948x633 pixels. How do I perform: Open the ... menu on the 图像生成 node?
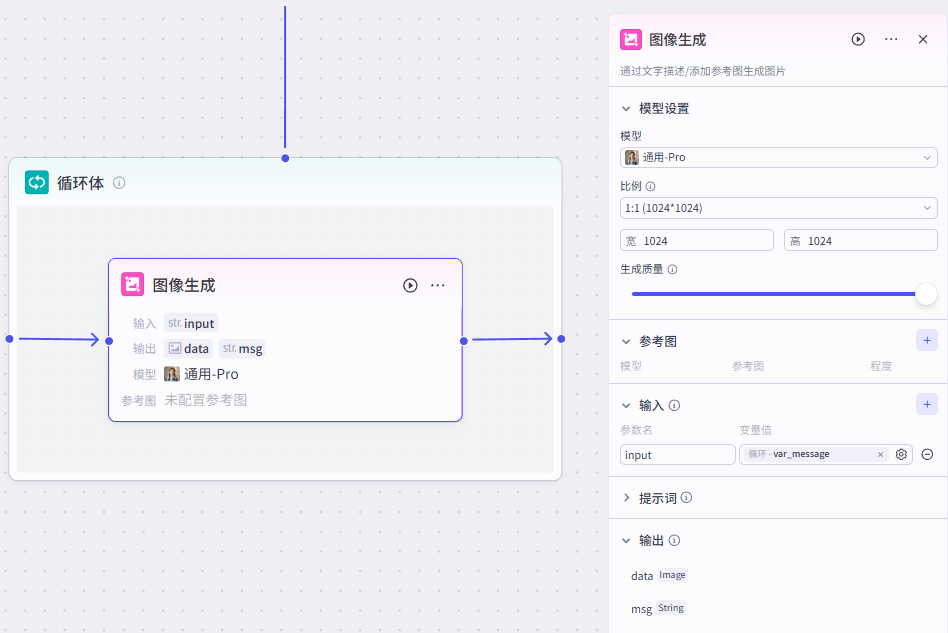coord(437,285)
